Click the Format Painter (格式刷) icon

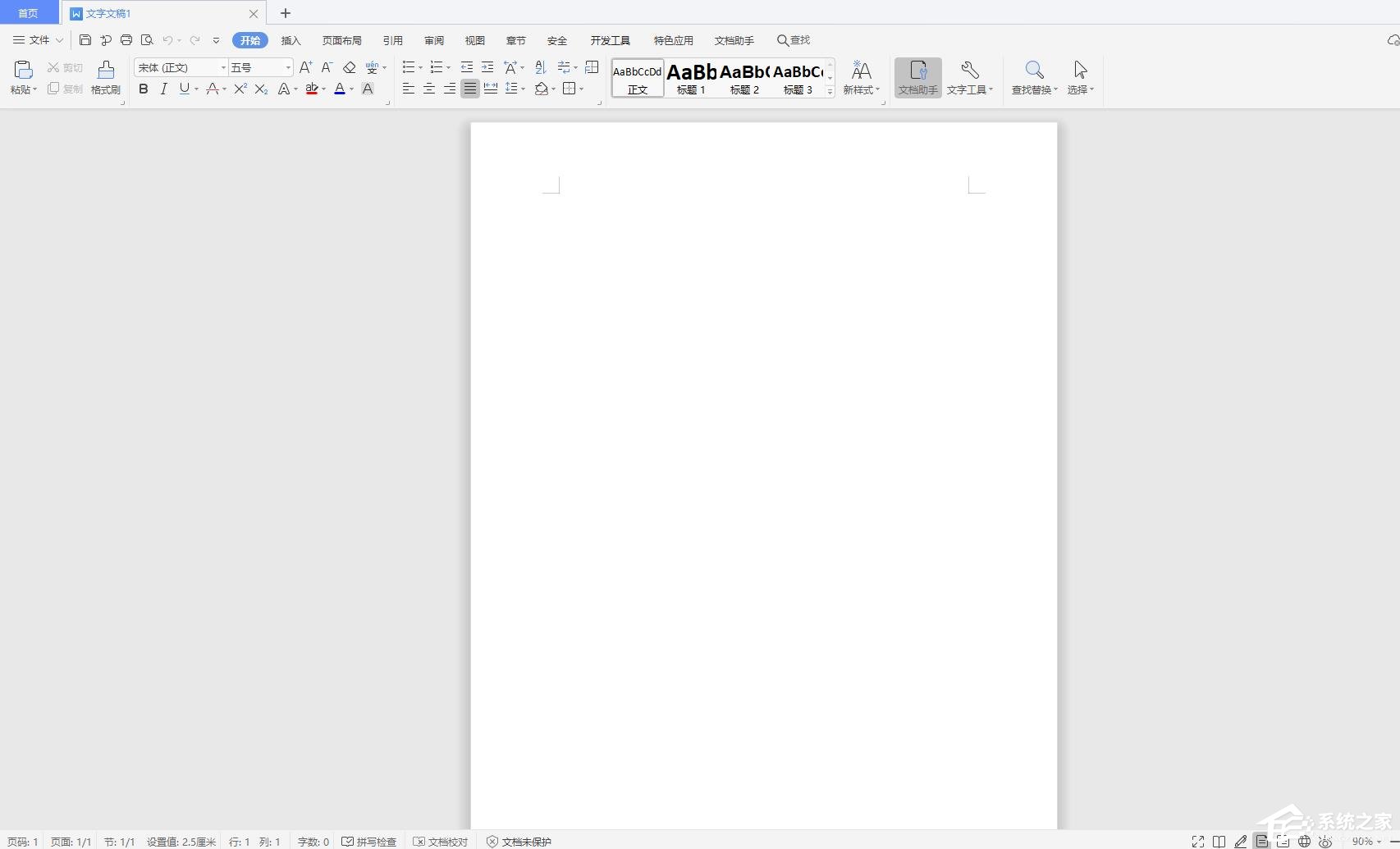pyautogui.click(x=105, y=77)
